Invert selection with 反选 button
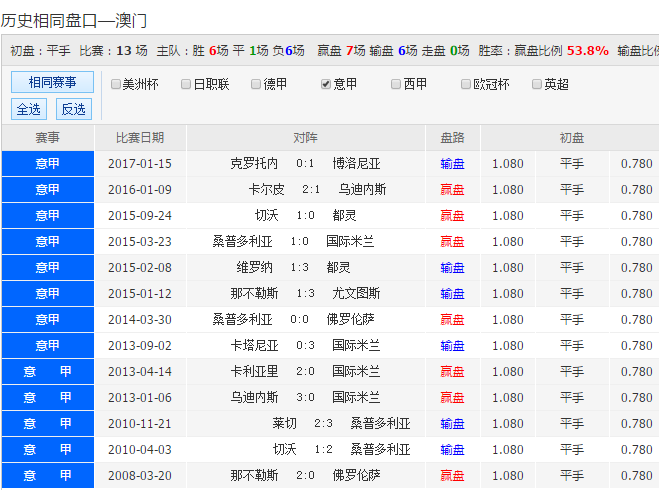 [74, 109]
